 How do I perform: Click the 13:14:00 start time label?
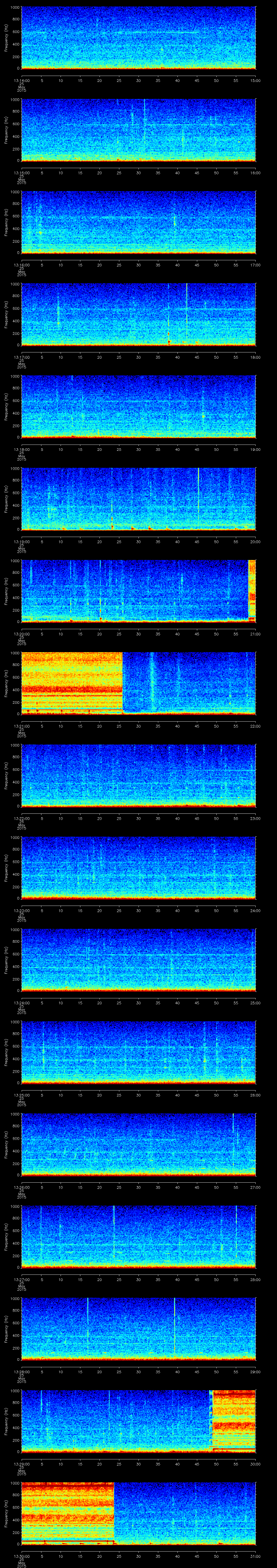click(x=21, y=80)
